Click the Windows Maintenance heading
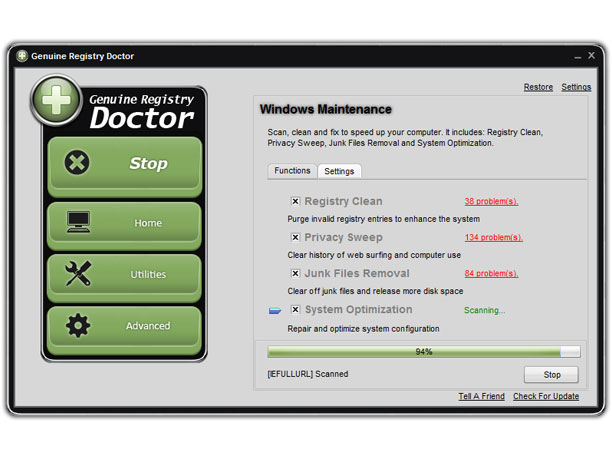The height and width of the screenshot is (459, 612). [x=326, y=109]
